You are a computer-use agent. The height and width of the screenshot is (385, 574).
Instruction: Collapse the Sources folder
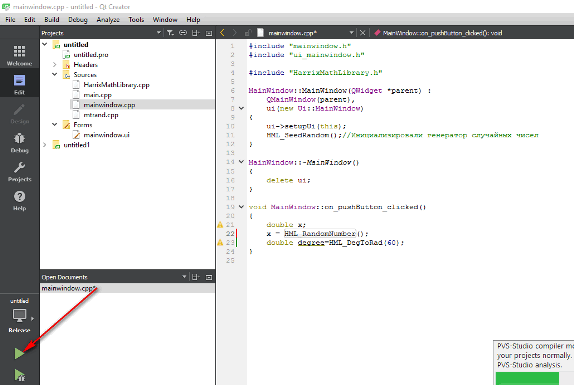55,75
